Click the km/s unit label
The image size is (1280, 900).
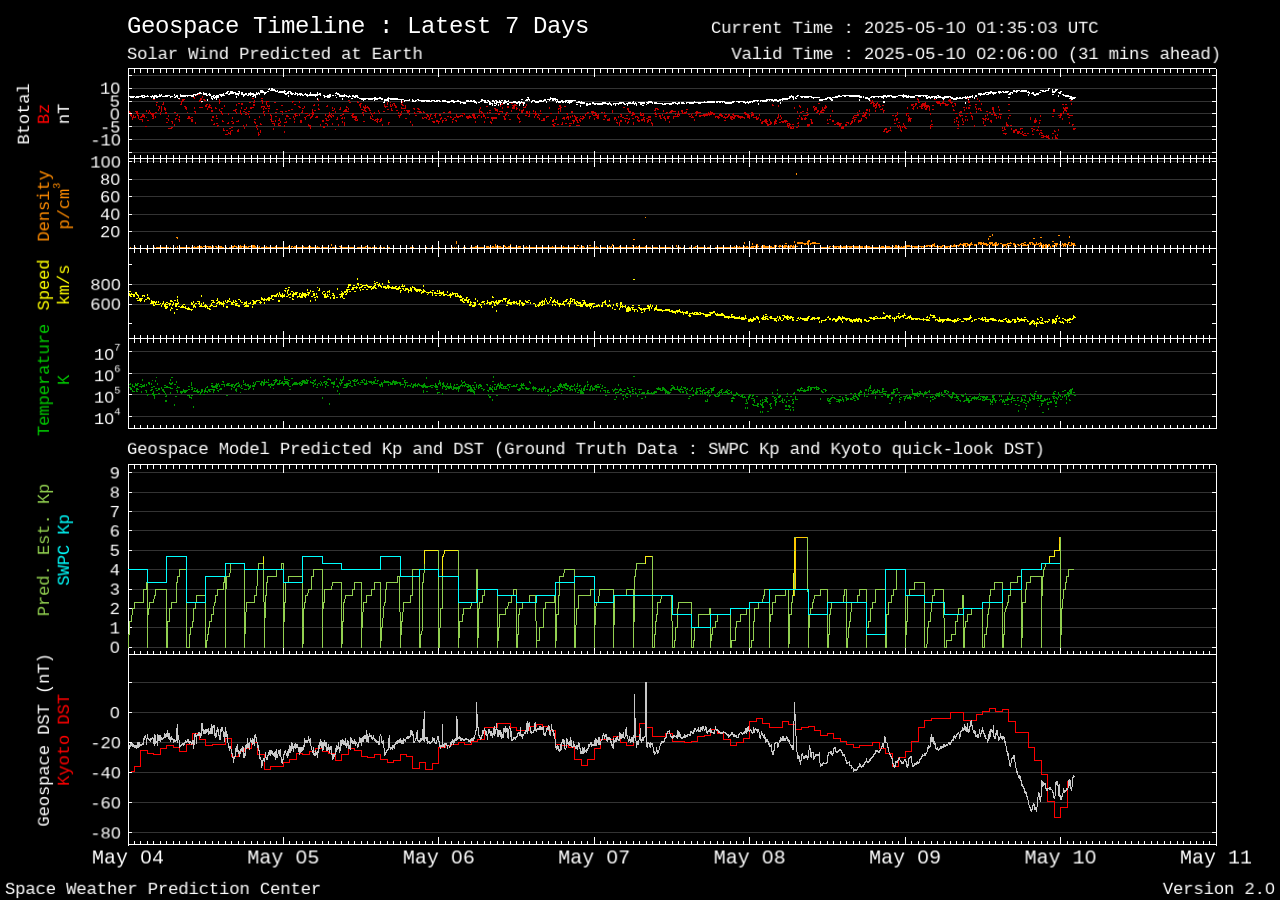tap(64, 285)
